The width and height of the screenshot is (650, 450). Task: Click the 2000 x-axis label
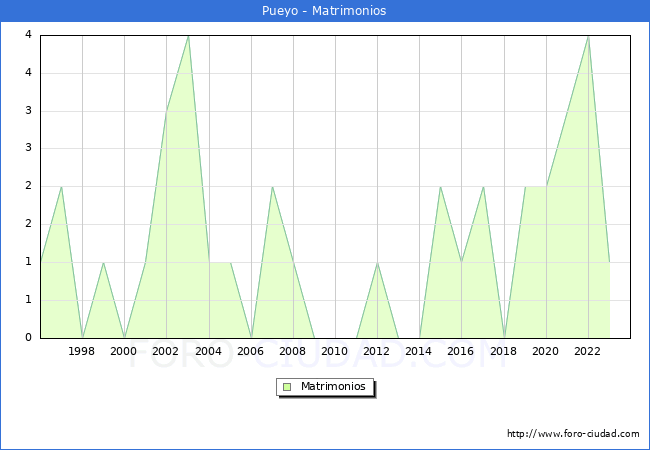coord(124,351)
